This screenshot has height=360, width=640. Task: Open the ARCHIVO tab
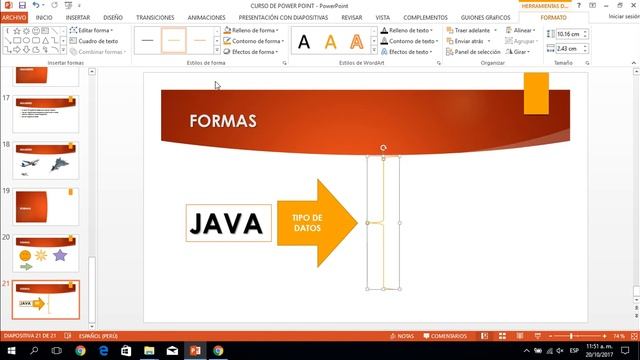point(14,18)
